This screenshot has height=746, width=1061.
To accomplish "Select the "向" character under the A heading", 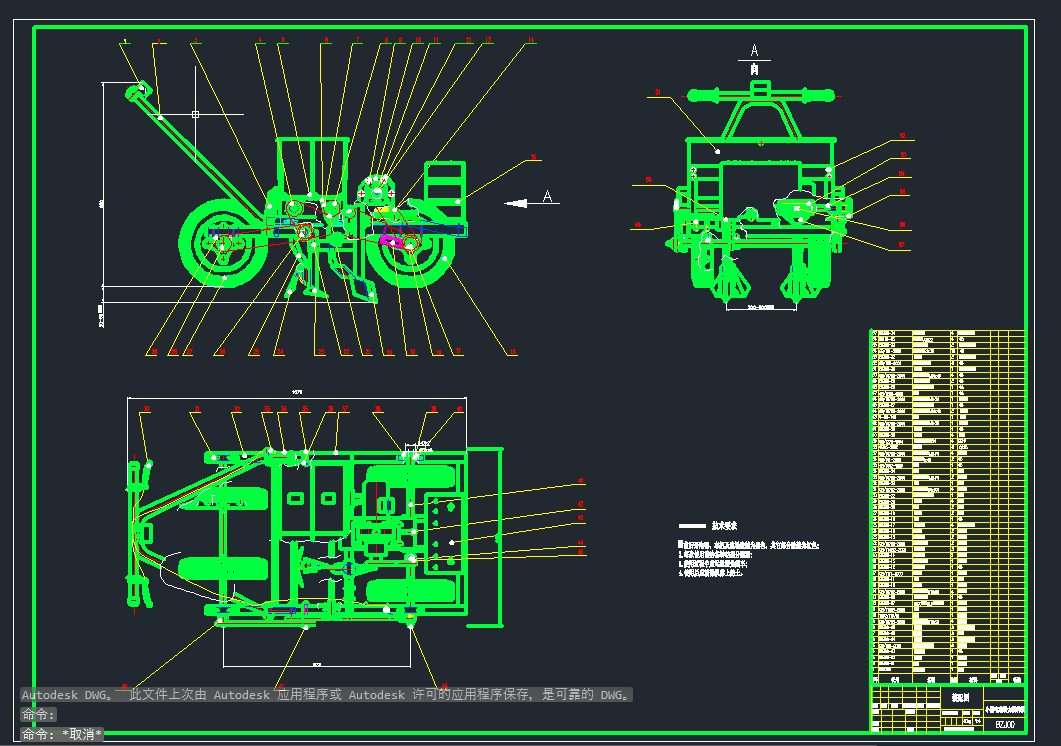I will 754,69.
